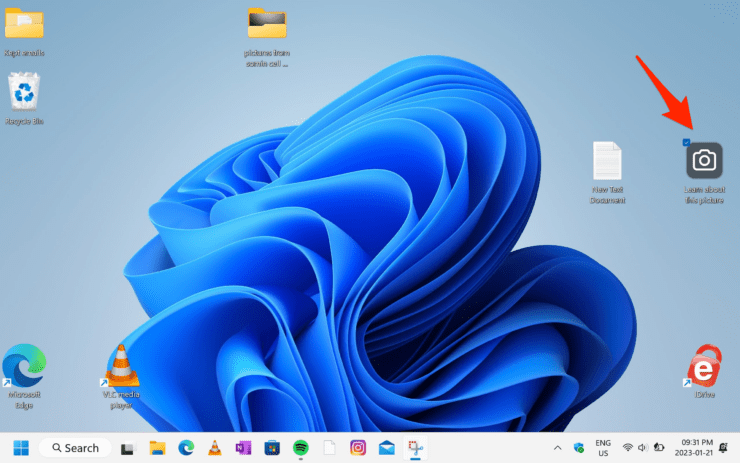Open Instagram from the taskbar
740x463 pixels.
[357, 447]
